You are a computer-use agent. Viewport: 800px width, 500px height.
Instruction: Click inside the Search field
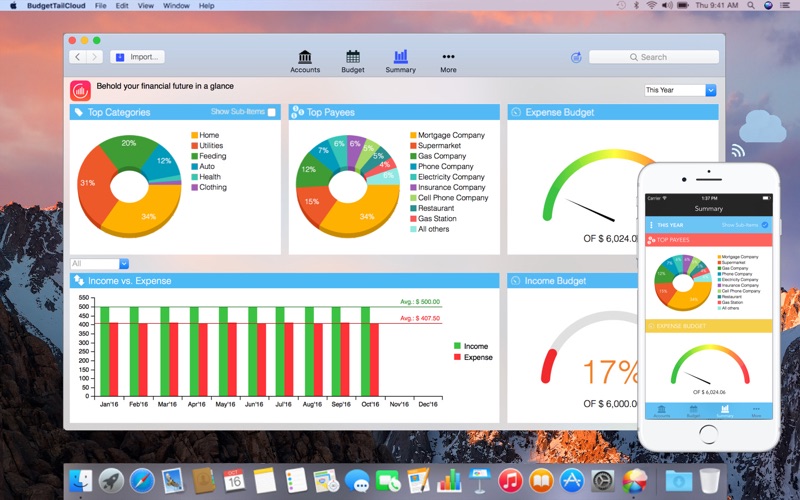654,57
